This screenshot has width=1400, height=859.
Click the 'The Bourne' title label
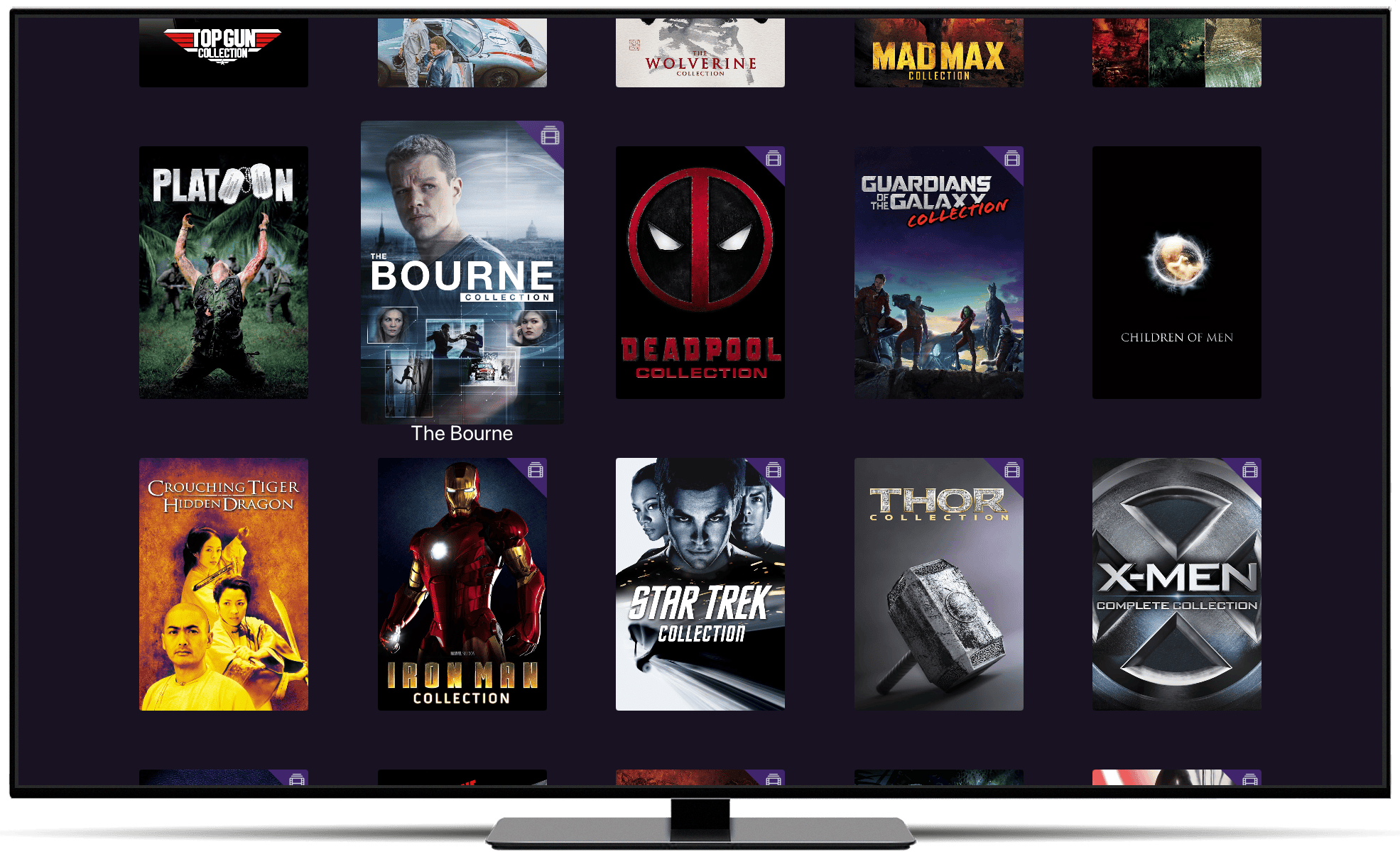click(x=462, y=433)
